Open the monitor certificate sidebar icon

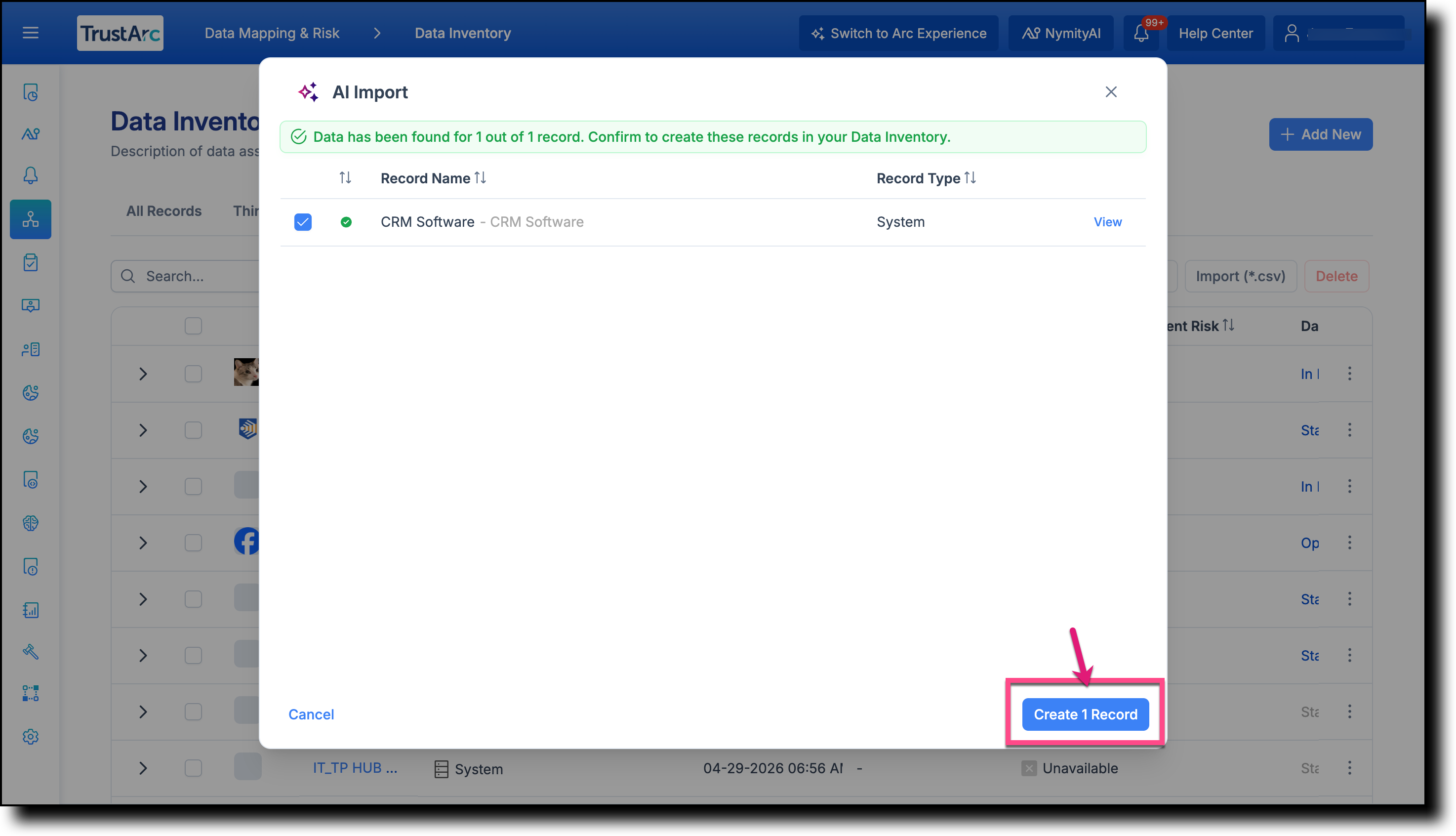[x=31, y=305]
